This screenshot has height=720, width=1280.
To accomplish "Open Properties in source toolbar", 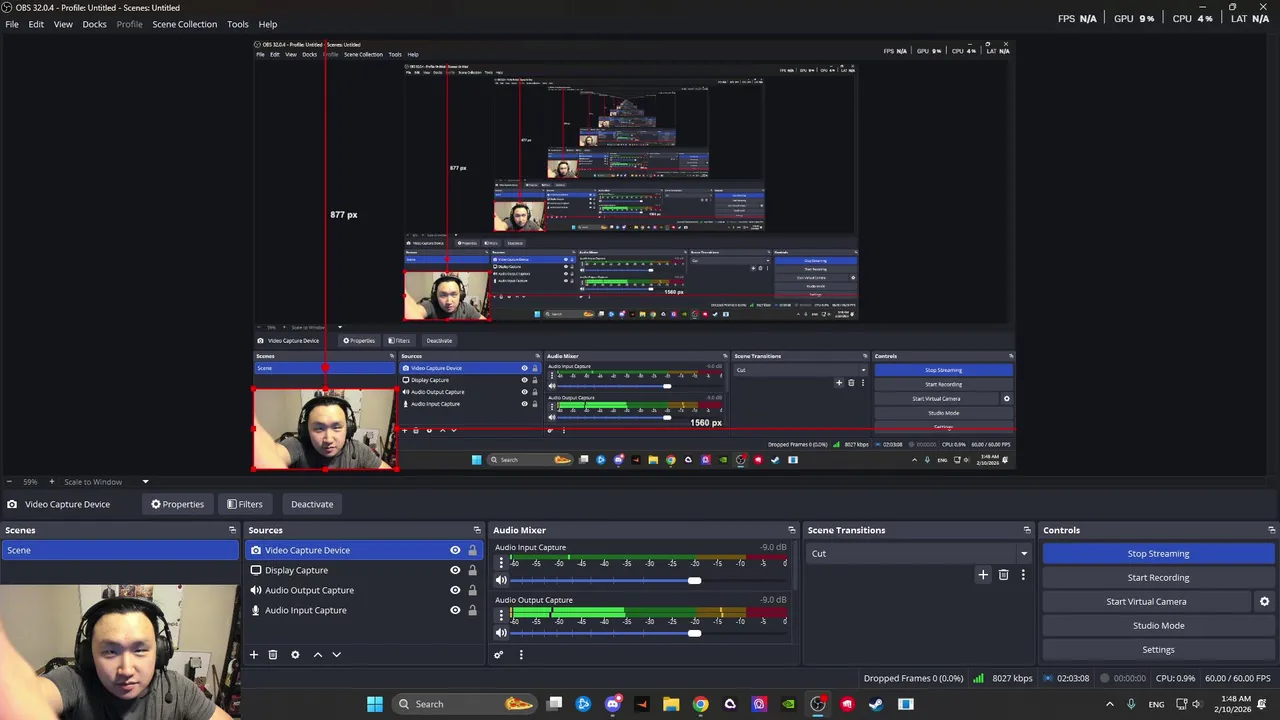I will [x=177, y=504].
